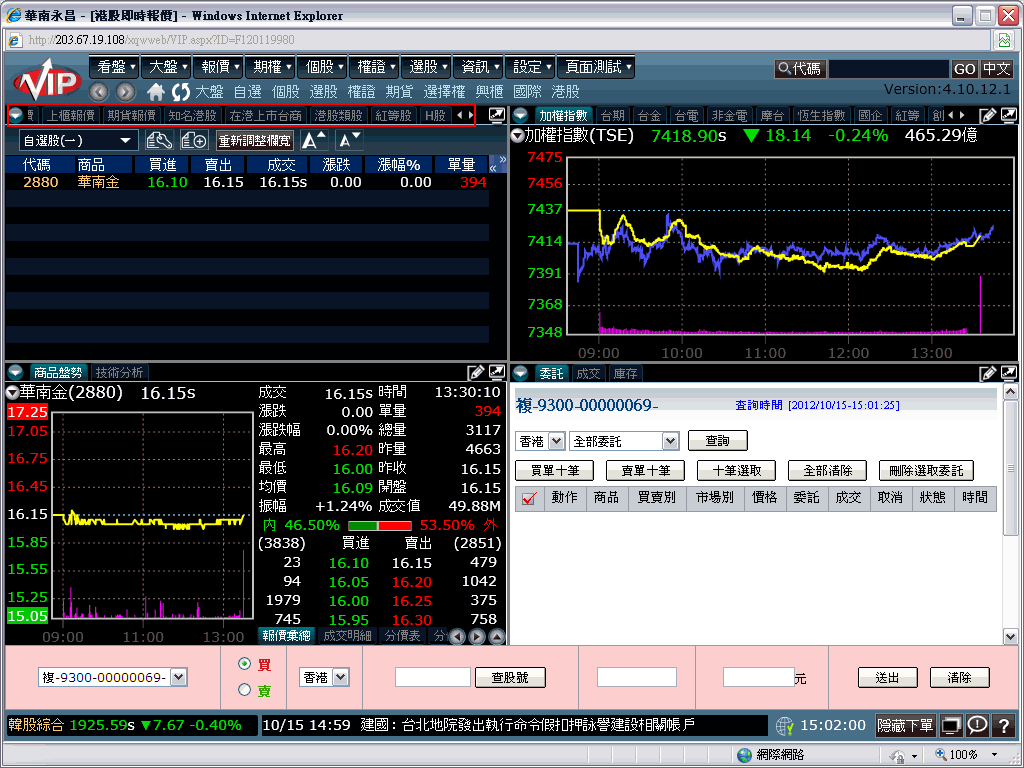Switch to the 恆生指數 chart tab
1024x768 pixels.
coord(821,115)
